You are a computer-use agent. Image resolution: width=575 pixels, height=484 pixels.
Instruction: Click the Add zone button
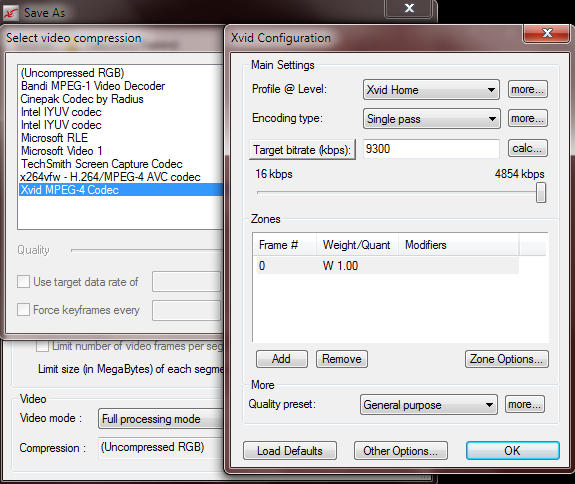click(282, 359)
